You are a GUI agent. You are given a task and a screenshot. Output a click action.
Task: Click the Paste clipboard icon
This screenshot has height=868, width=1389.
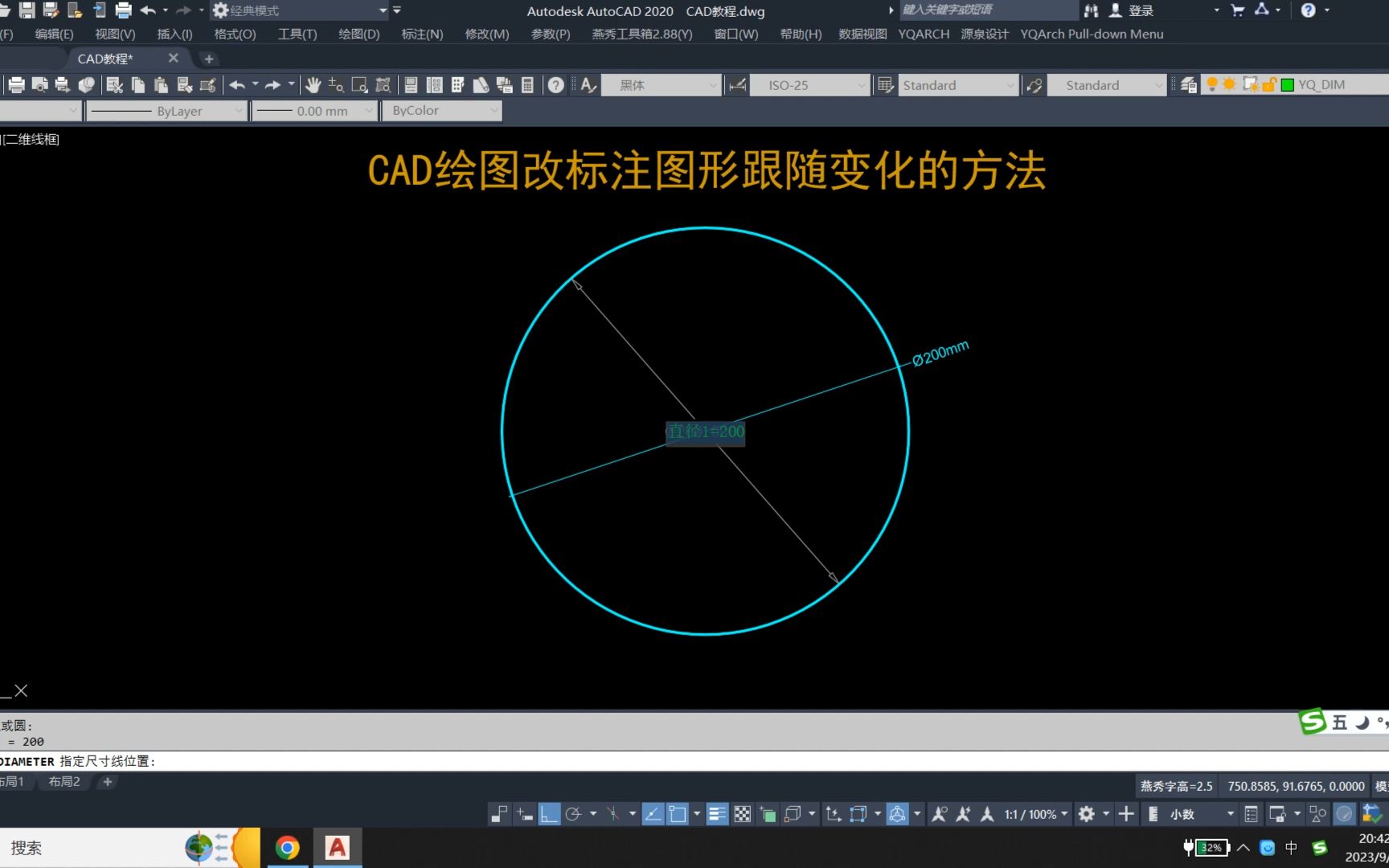pos(161,85)
